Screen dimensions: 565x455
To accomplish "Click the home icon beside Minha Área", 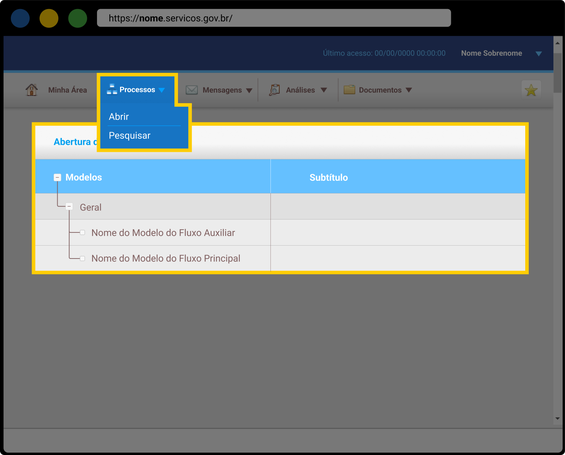I will coord(32,90).
